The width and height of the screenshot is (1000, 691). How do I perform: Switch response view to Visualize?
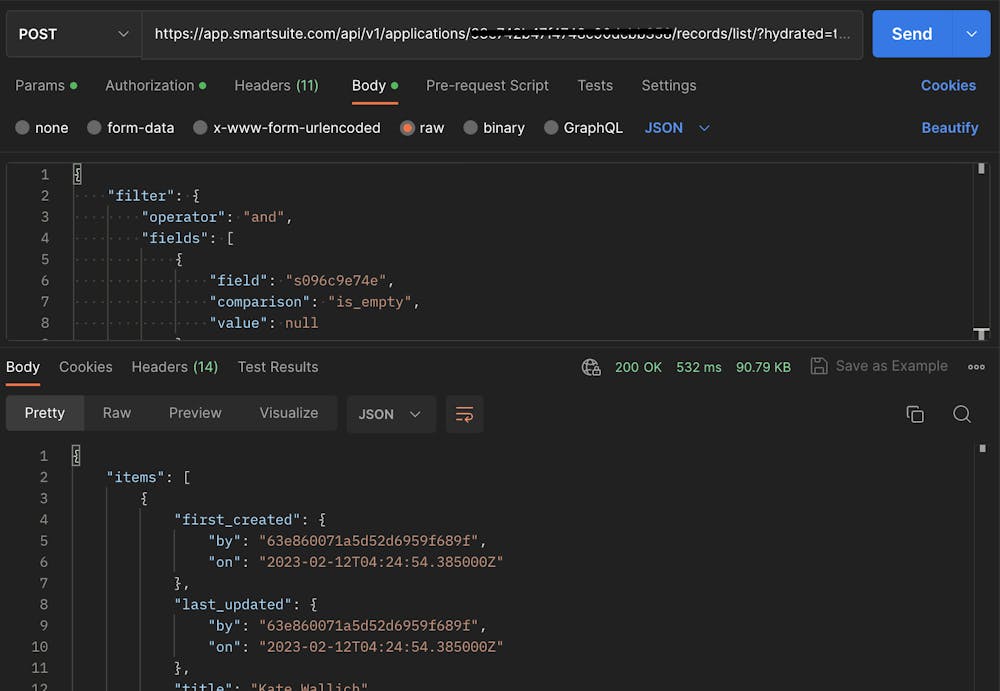pyautogui.click(x=288, y=413)
